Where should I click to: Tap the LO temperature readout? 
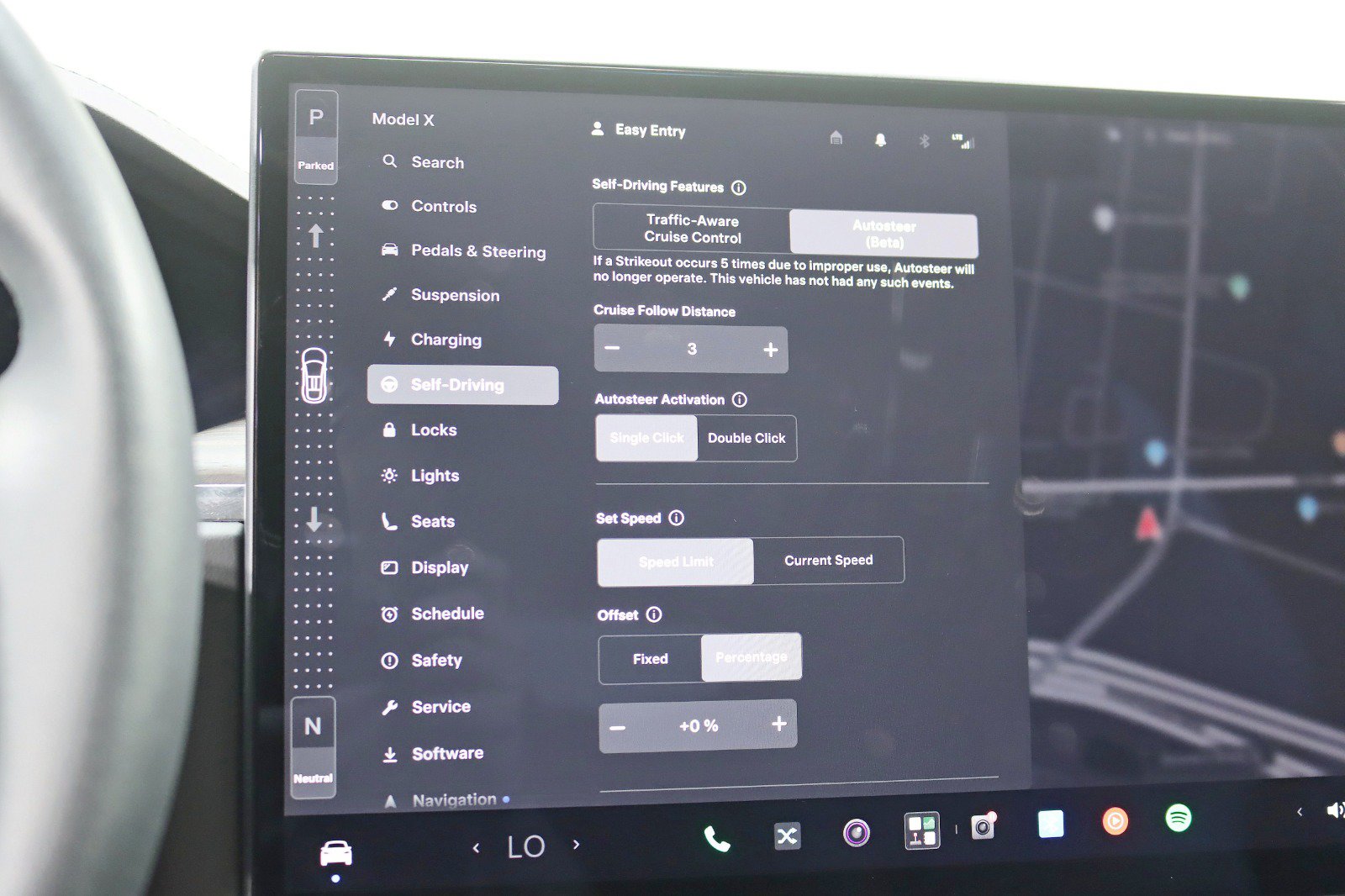coord(526,846)
